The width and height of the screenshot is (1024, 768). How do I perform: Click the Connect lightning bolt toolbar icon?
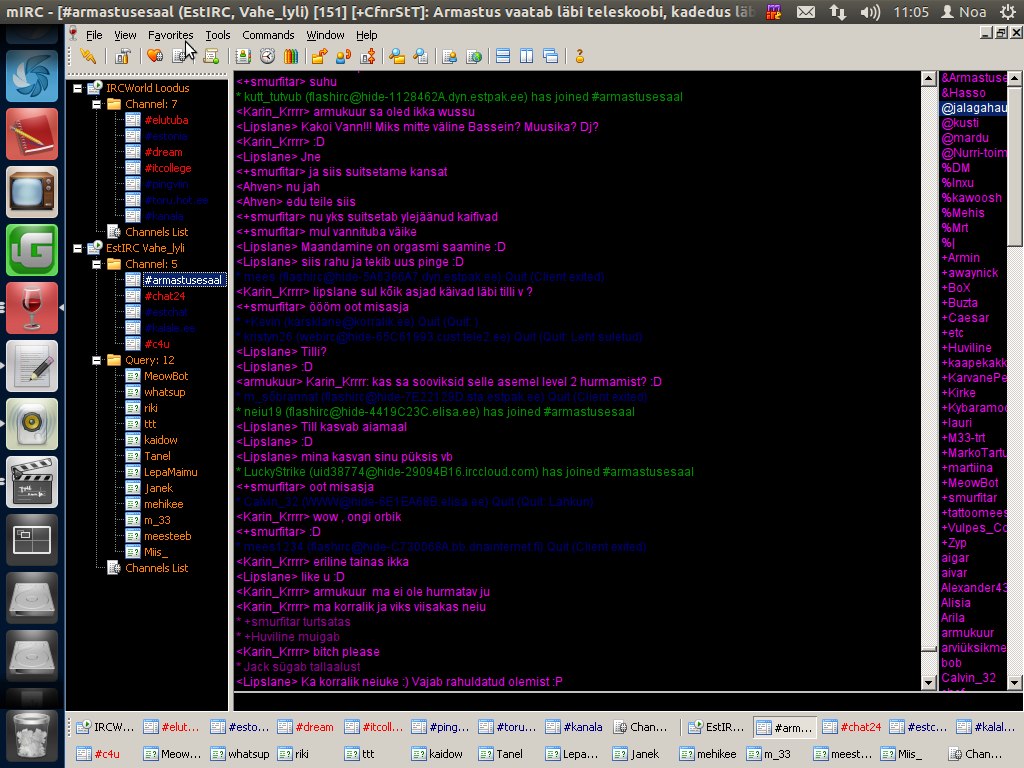(88, 57)
